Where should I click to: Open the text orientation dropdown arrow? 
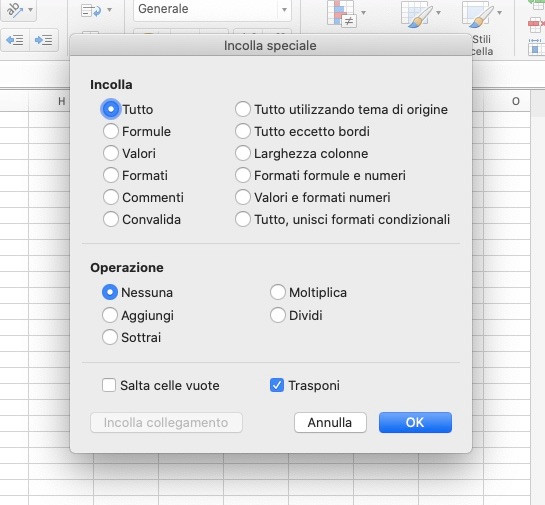pos(31,9)
